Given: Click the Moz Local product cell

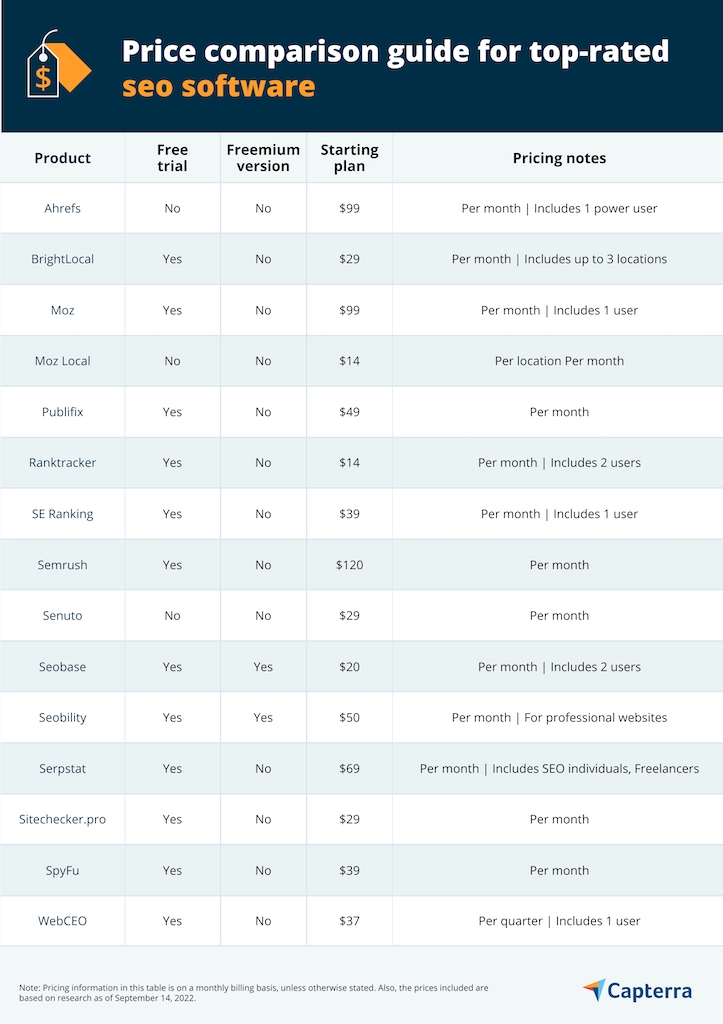Looking at the screenshot, I should (x=62, y=361).
